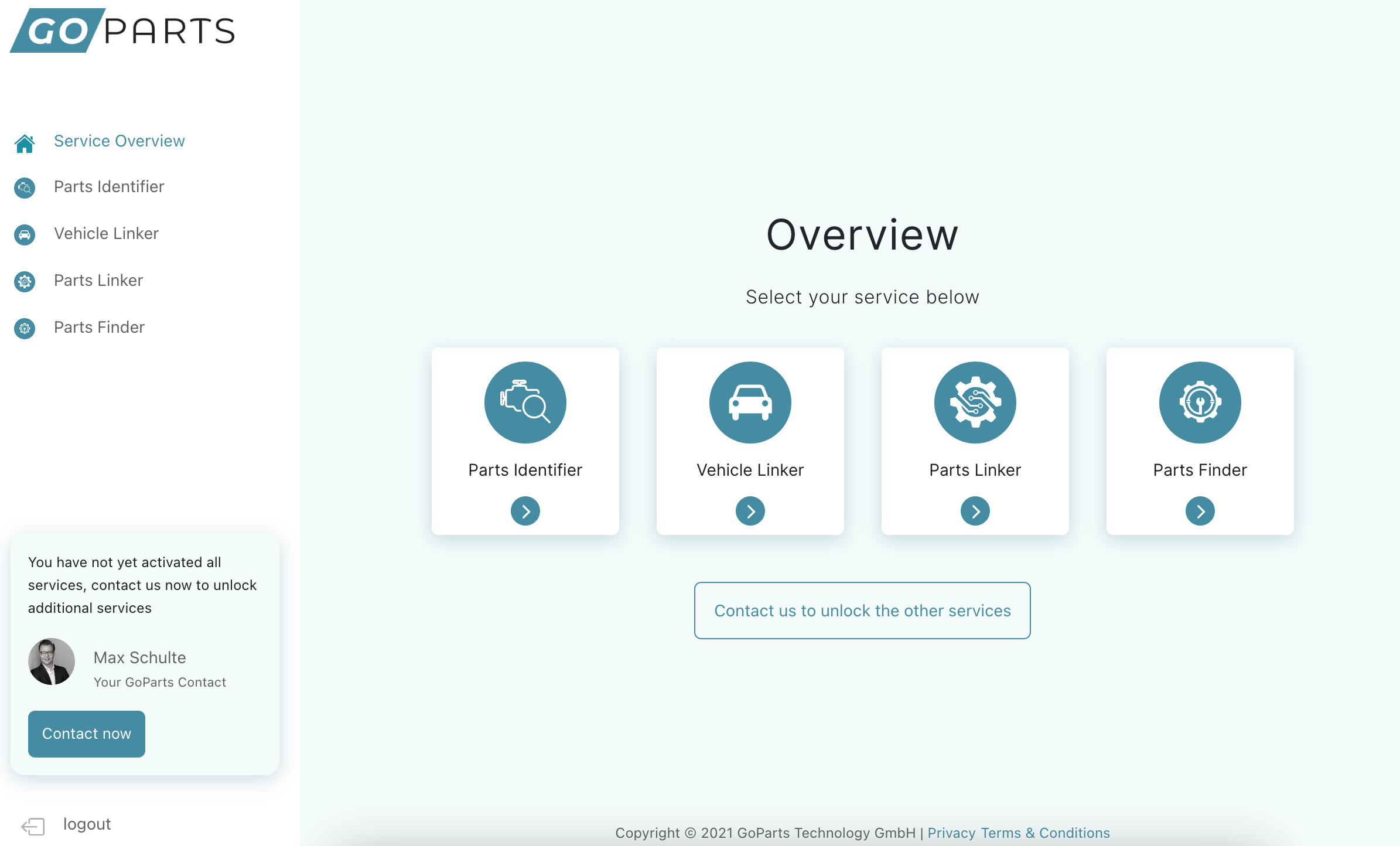The height and width of the screenshot is (846, 1400).
Task: Click the Max Schulte contact name
Action: pos(140,657)
